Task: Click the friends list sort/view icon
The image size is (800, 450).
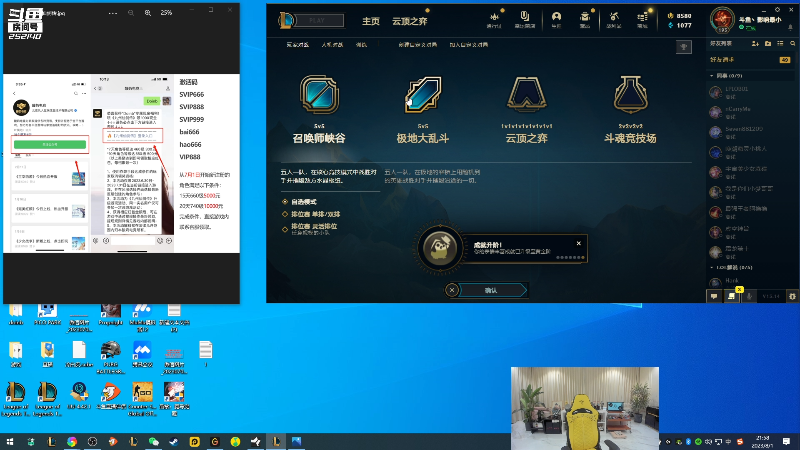Action: (780, 44)
